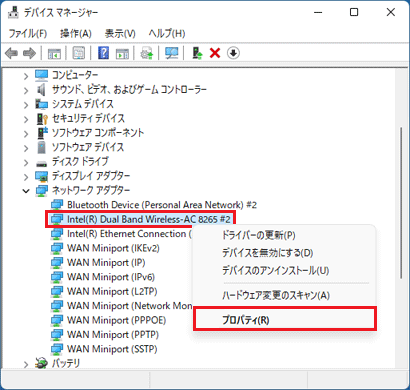This screenshot has height=390, width=410.
Task: Click the device tree vertical scrollbar
Action: tap(401, 203)
